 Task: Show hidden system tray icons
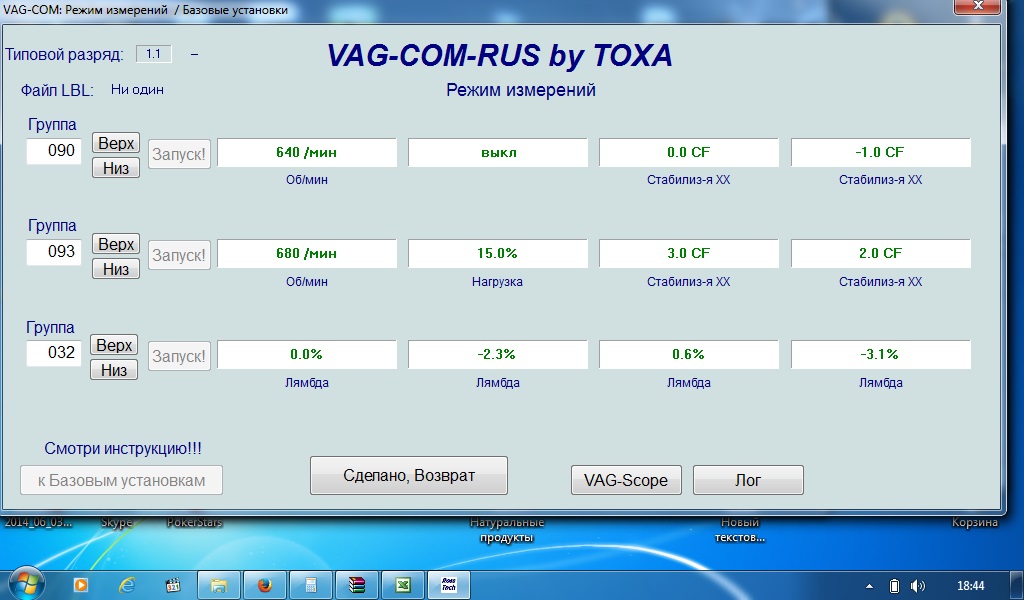pos(870,586)
